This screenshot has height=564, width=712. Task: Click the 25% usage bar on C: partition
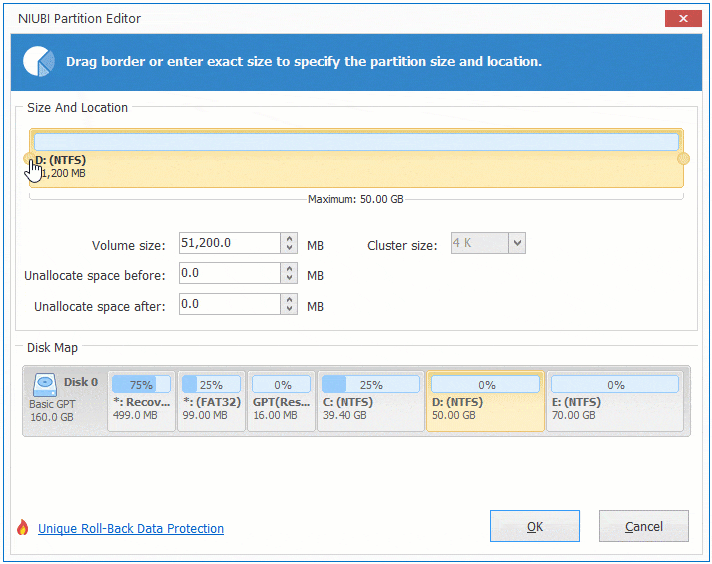click(x=371, y=385)
